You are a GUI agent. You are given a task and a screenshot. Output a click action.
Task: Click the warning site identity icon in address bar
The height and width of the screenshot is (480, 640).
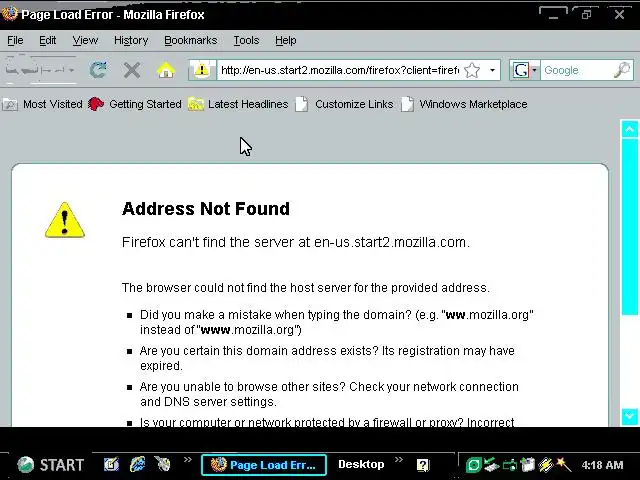point(202,70)
